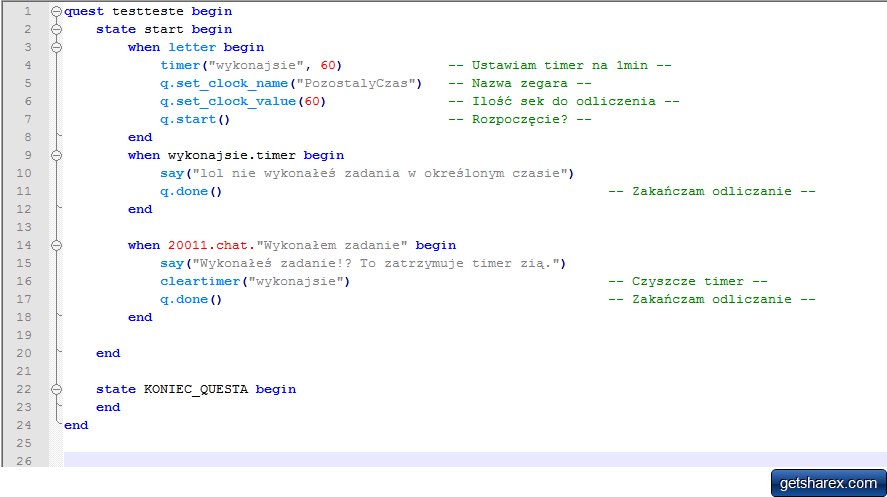
Task: Click line number 26 in the gutter
Action: (24, 461)
